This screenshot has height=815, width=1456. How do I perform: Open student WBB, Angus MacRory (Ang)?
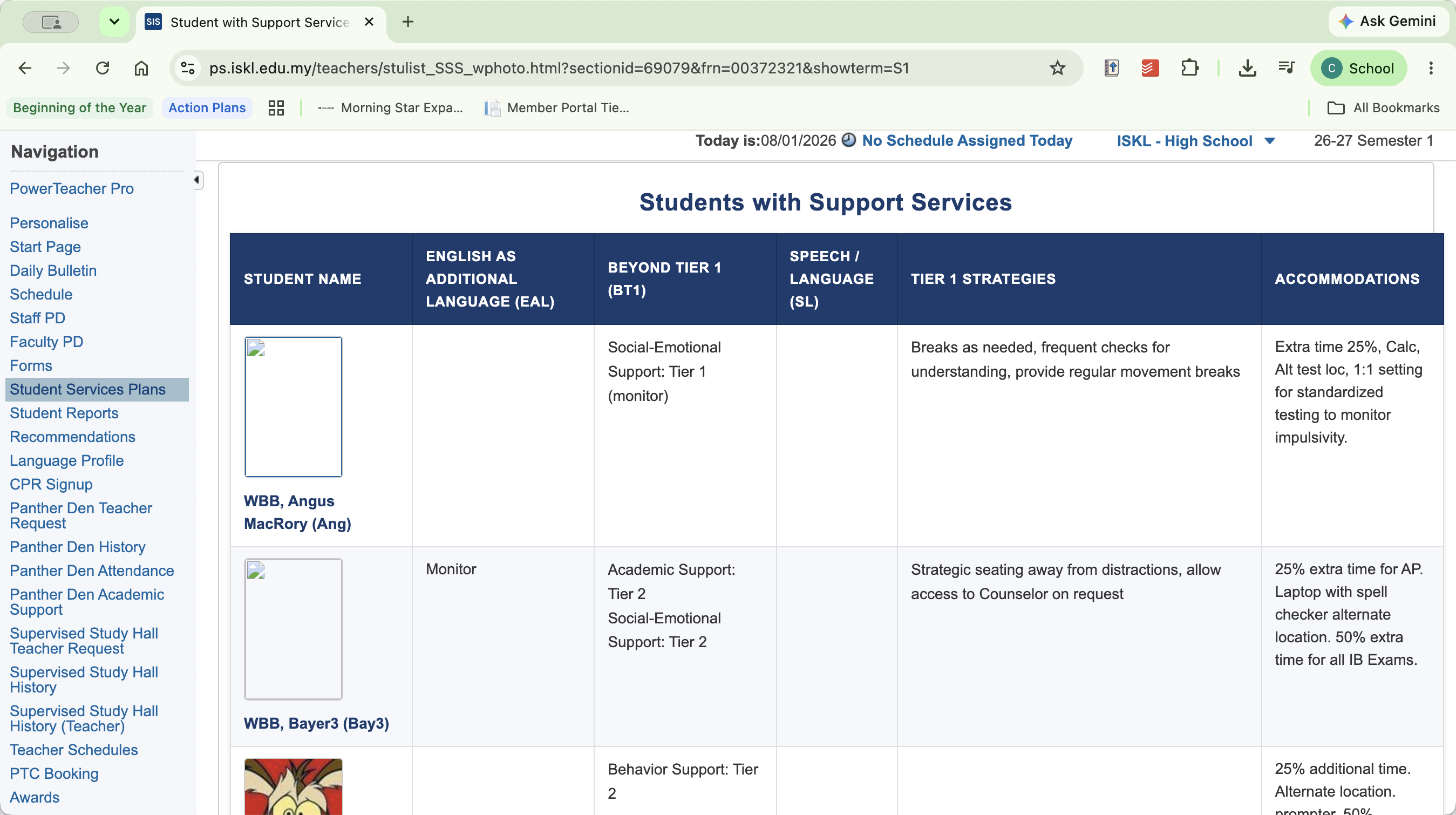297,513
